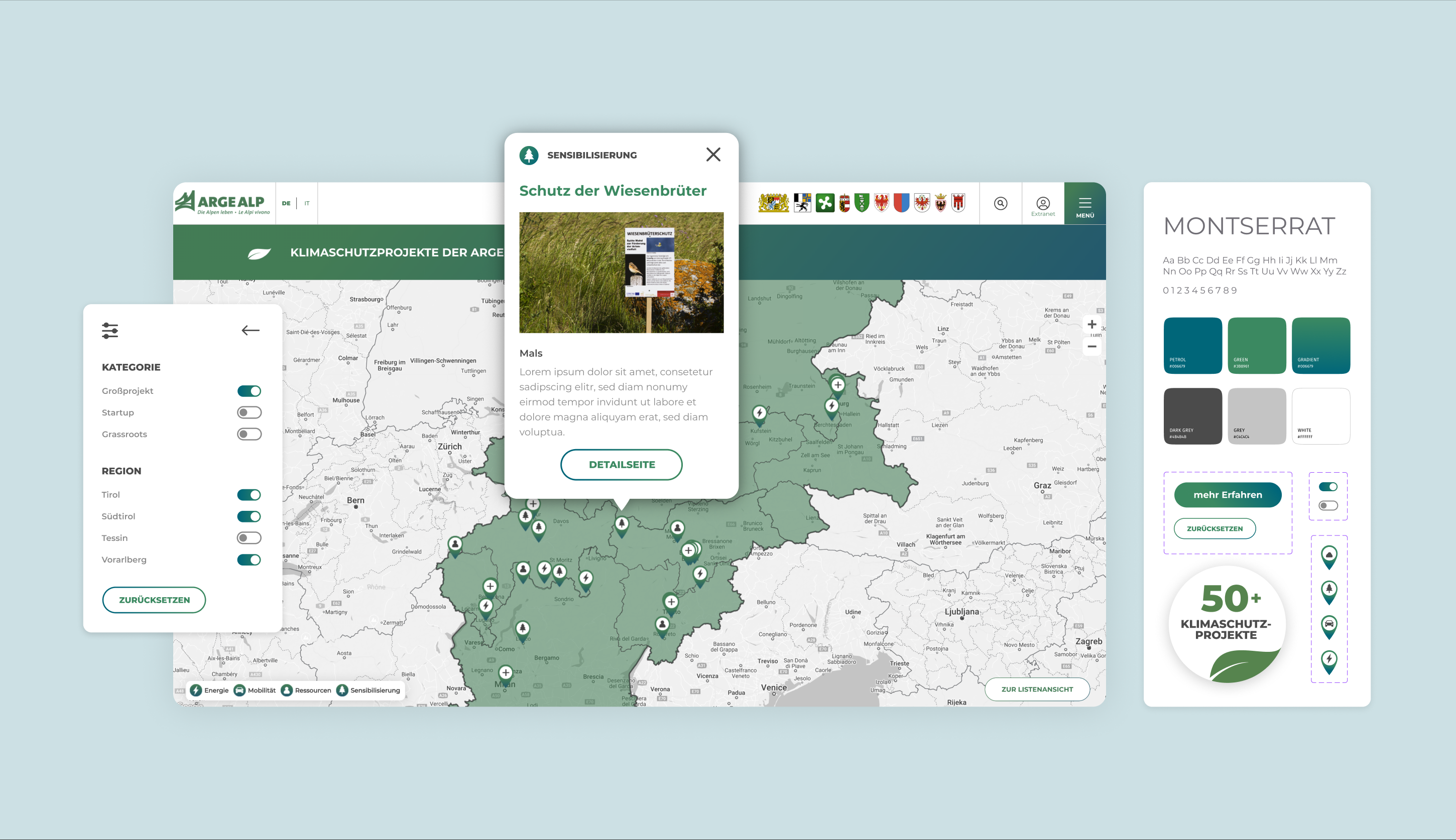Select the Gradient color swatch
The height and width of the screenshot is (840, 1456).
(1321, 346)
